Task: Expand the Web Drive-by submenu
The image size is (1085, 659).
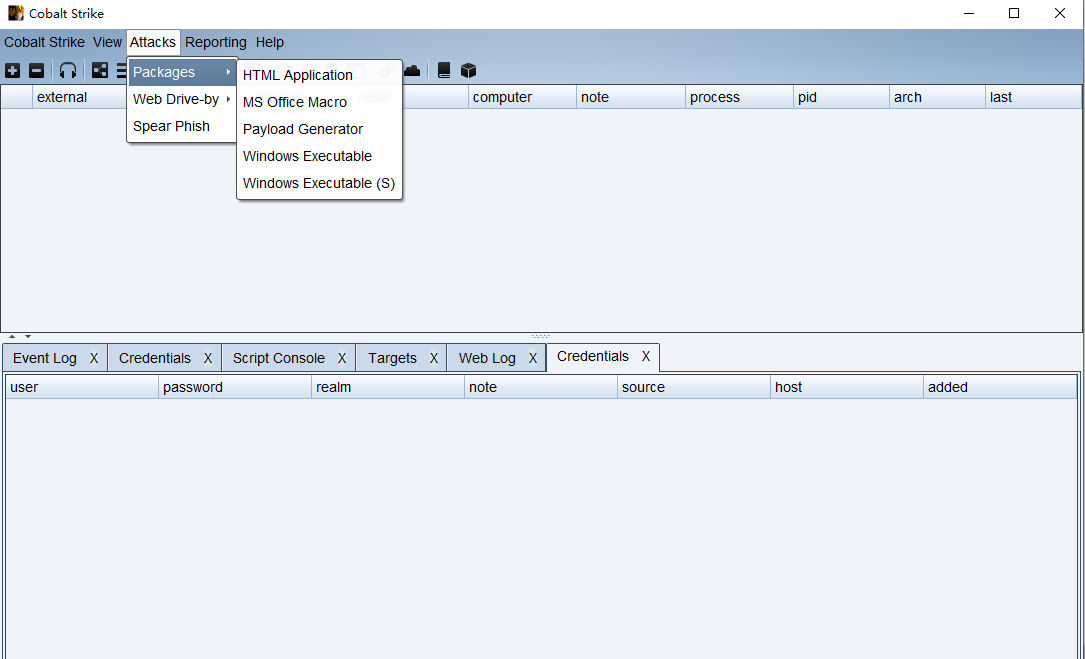Action: [182, 99]
